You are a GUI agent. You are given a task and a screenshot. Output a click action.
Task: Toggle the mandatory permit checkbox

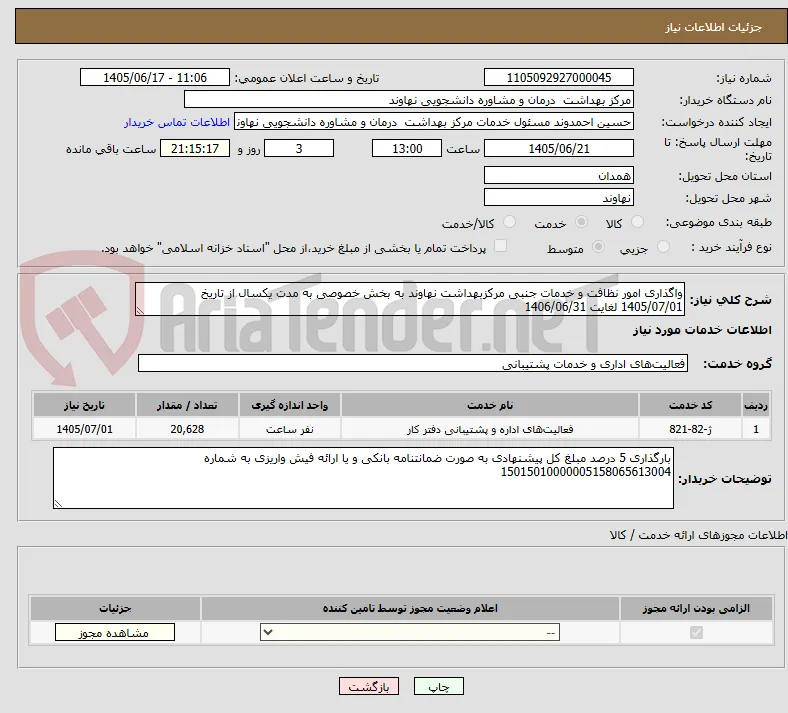coord(696,632)
